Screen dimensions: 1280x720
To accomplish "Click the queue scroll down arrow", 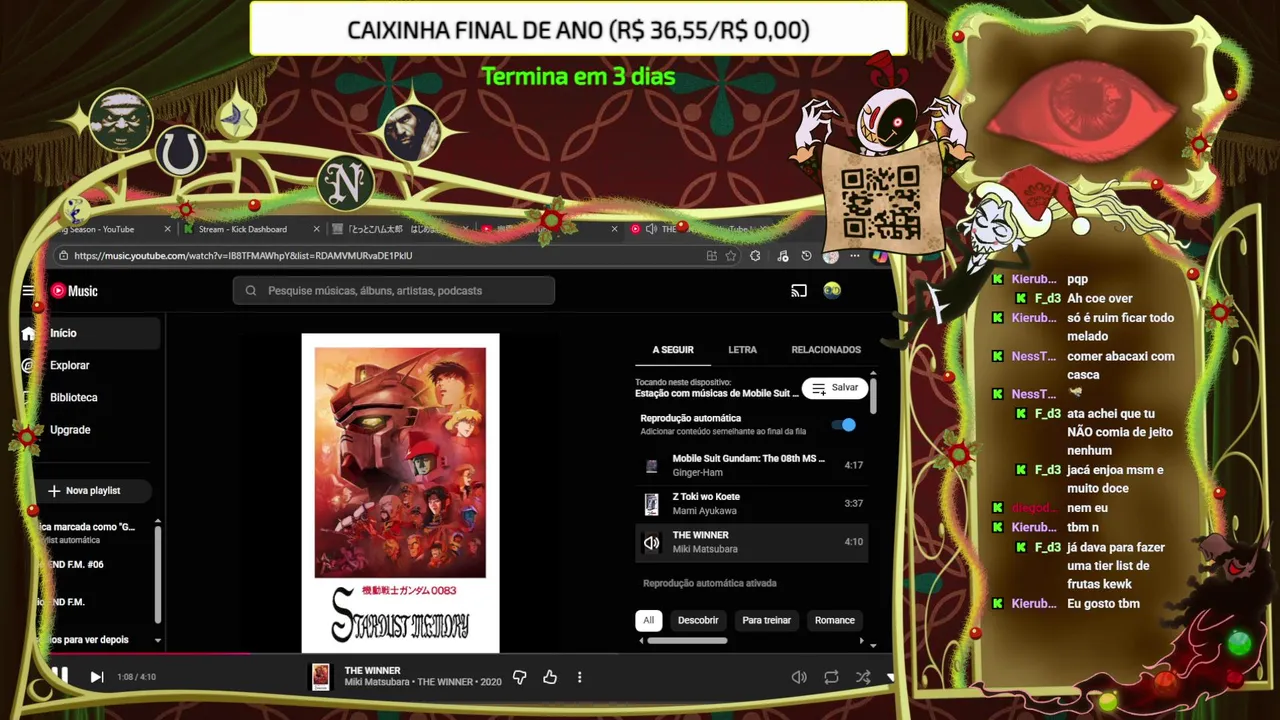I will tap(874, 645).
